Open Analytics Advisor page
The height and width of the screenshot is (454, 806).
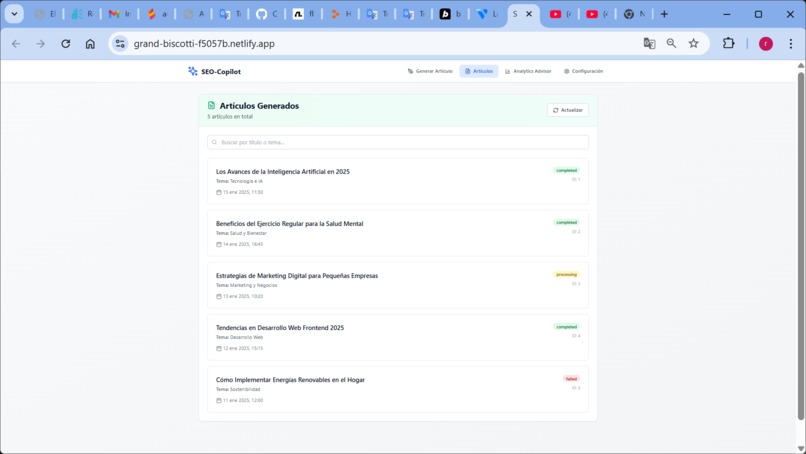(x=528, y=71)
